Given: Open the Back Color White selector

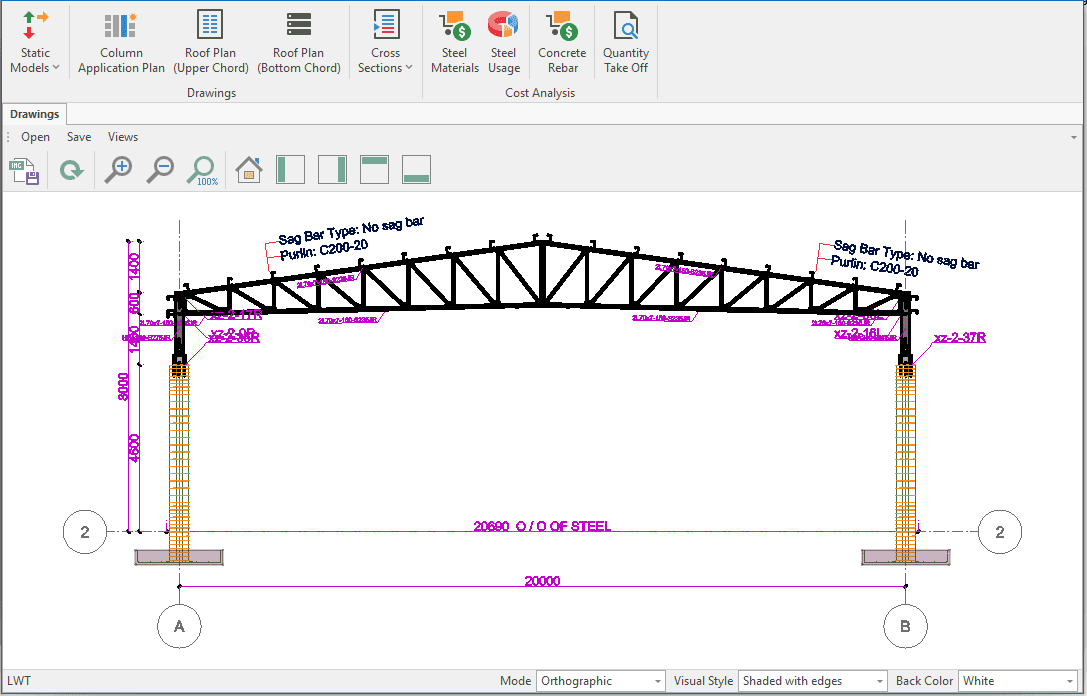Looking at the screenshot, I should tap(1017, 681).
